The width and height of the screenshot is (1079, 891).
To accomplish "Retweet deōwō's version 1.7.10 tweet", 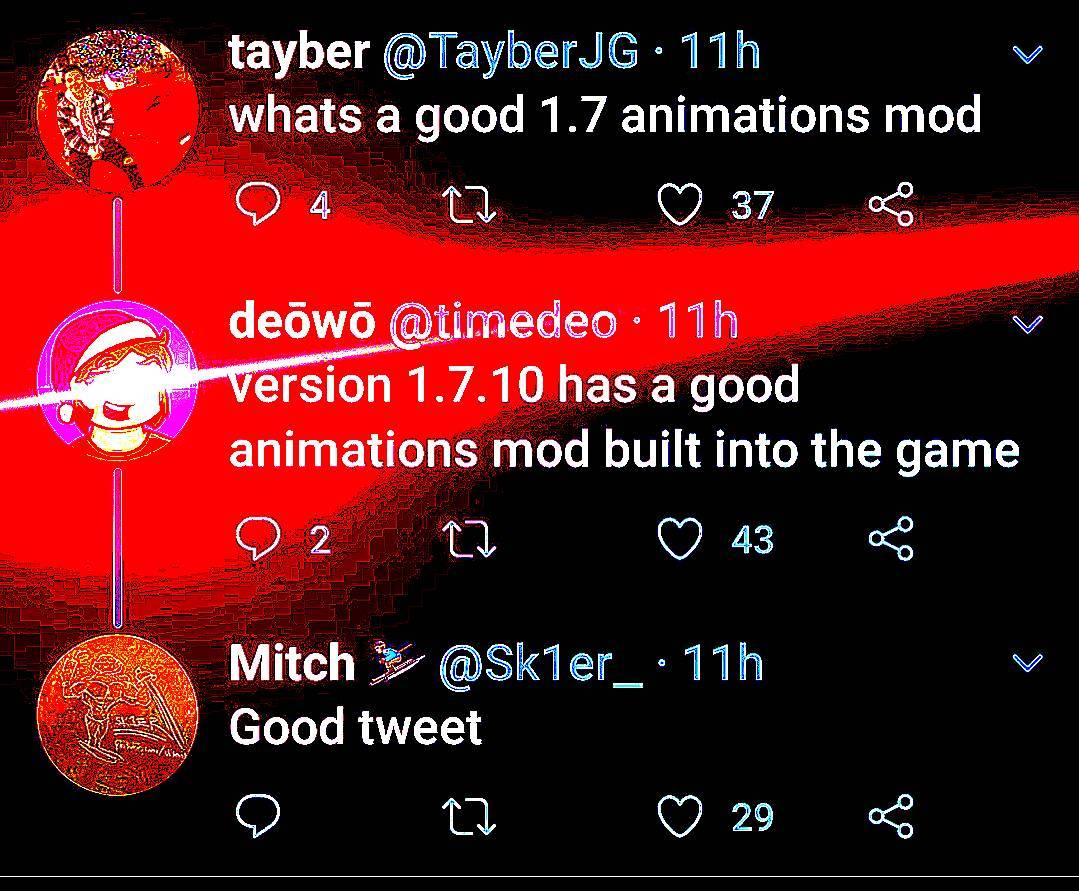I will tap(469, 539).
